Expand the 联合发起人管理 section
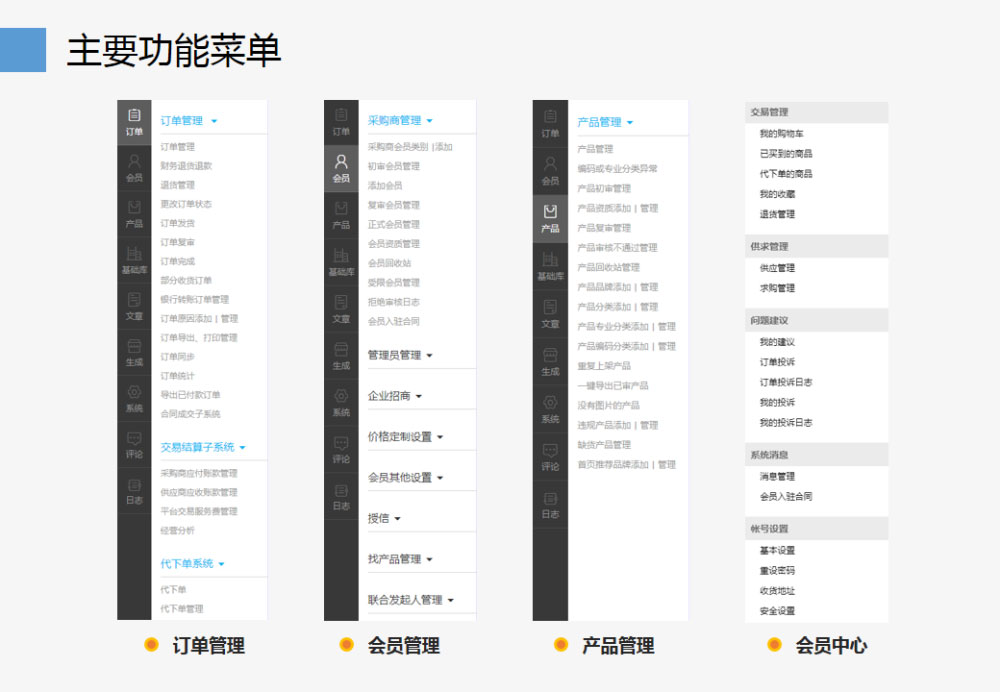 click(411, 600)
